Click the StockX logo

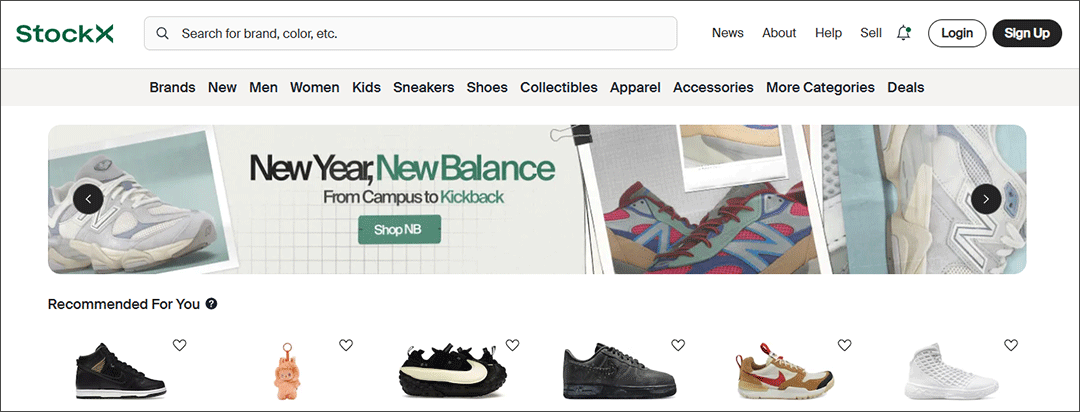tap(65, 33)
